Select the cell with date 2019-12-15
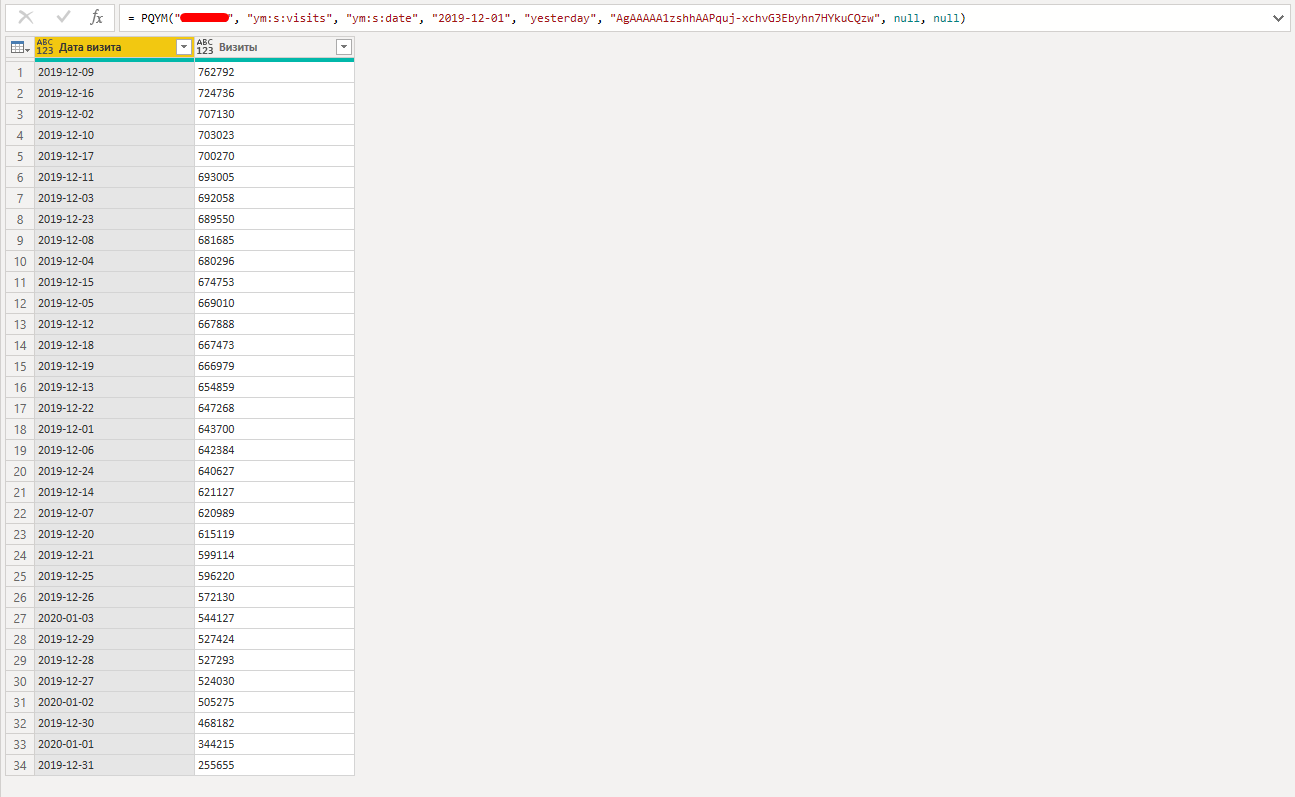The image size is (1295, 797). pyautogui.click(x=114, y=282)
